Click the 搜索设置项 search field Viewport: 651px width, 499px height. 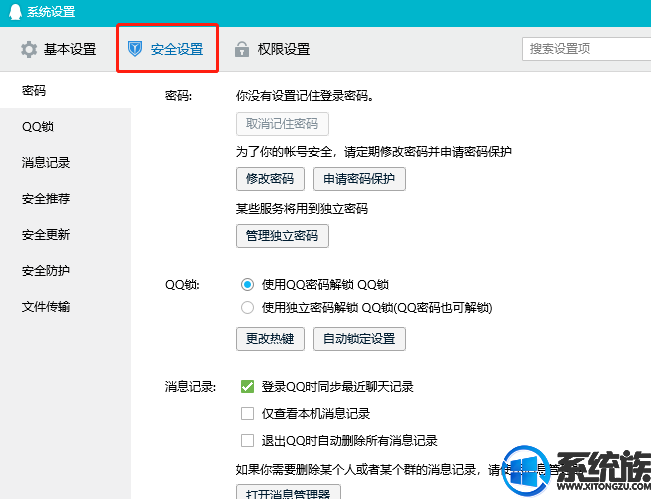(x=586, y=49)
